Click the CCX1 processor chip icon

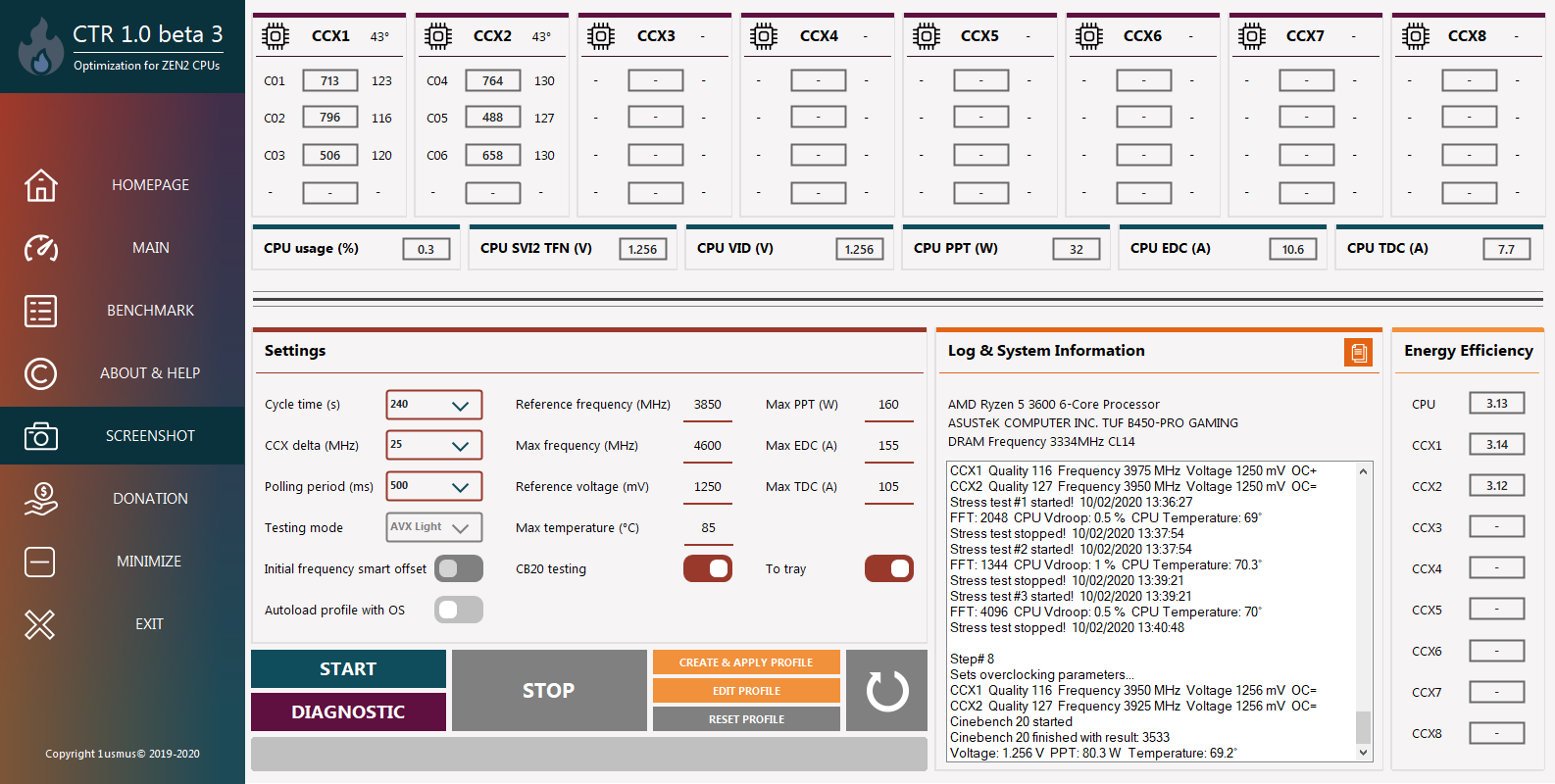[276, 36]
